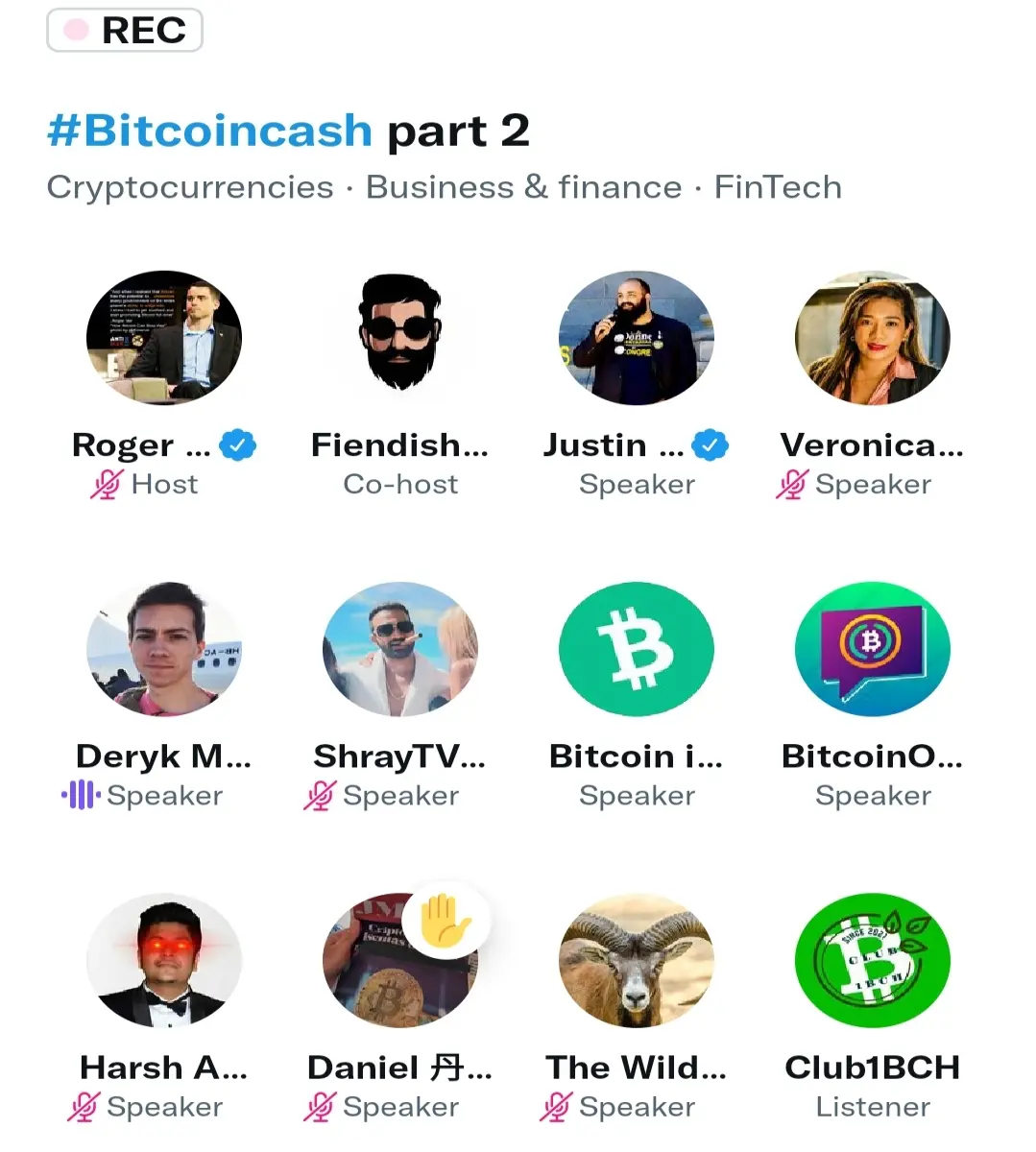Viewport: 1036px width, 1152px height.
Task: Open the Club1BCH listener avatar
Action: tap(873, 960)
